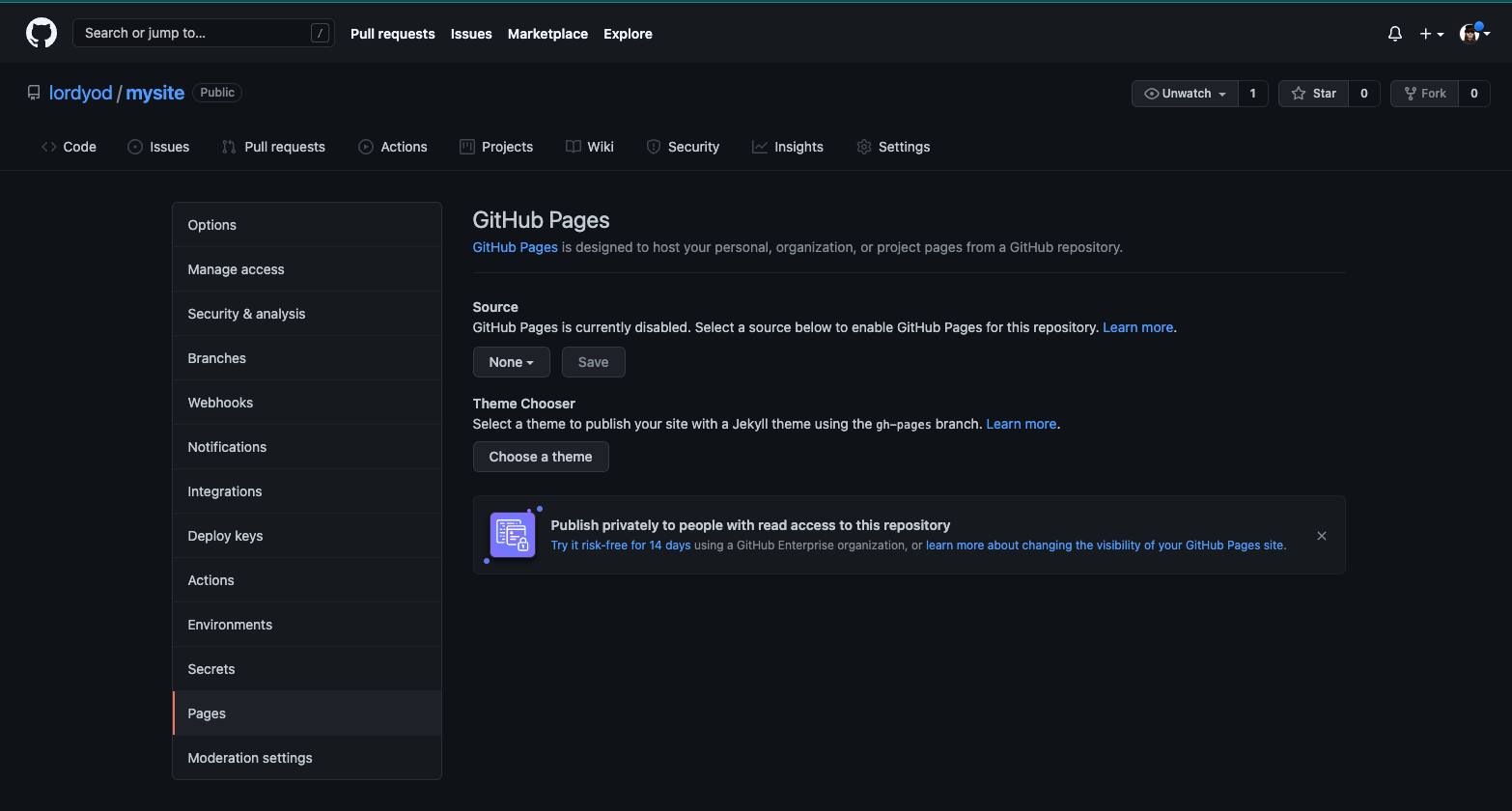Open the GitHub Pages documentation link
1512x811 pixels.
click(x=515, y=246)
